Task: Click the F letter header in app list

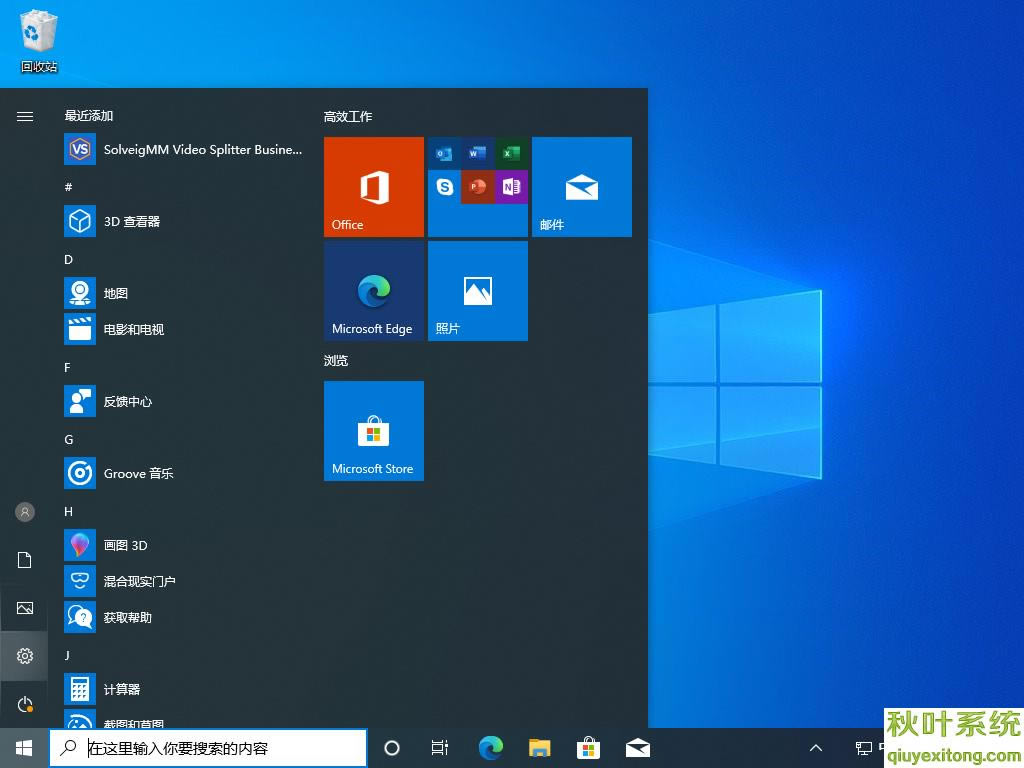Action: point(67,368)
